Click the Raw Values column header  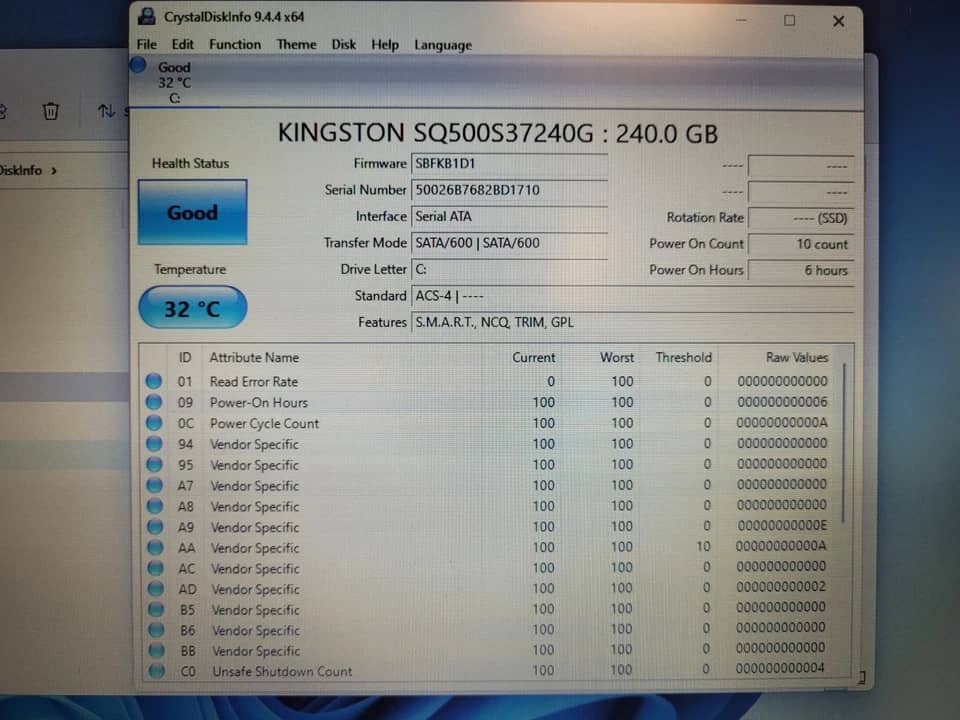(797, 358)
